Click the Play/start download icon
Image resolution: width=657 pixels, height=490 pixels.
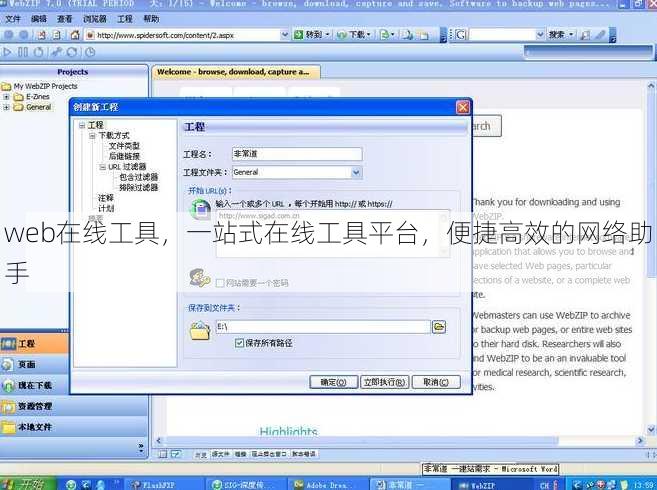(7, 52)
